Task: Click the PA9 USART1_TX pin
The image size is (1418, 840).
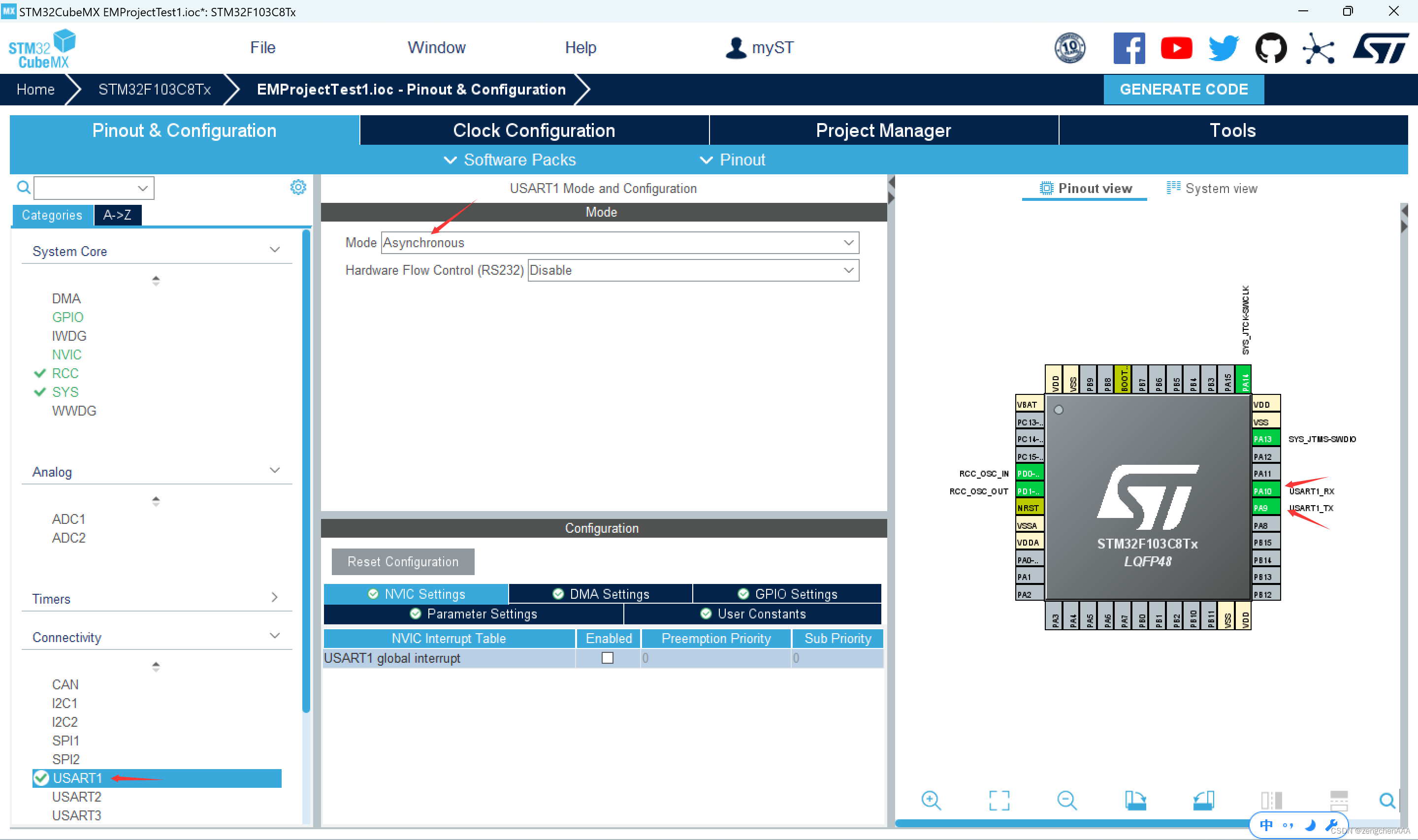Action: (x=1266, y=508)
